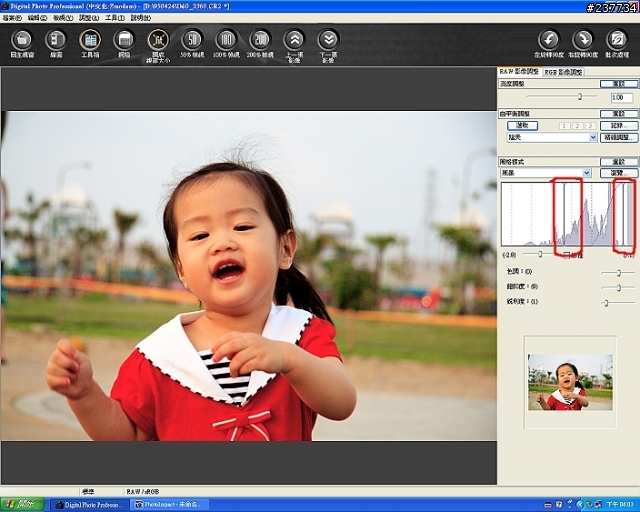The height and width of the screenshot is (512, 640).
Task: Open the 調整 (Adjustment) menu
Action: pyautogui.click(x=89, y=18)
